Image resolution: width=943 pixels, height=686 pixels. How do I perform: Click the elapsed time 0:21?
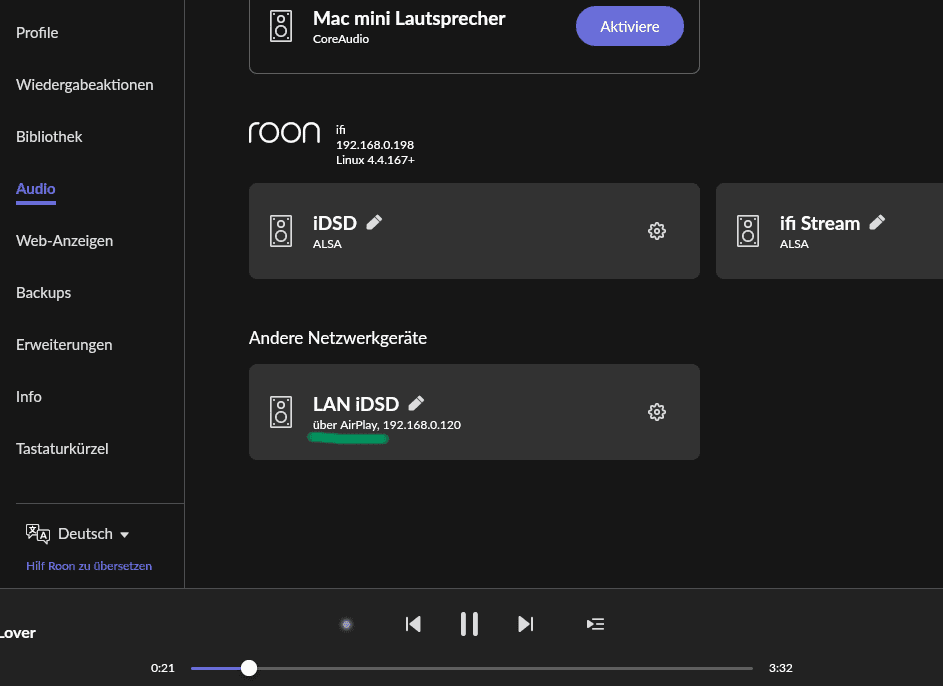coord(162,668)
